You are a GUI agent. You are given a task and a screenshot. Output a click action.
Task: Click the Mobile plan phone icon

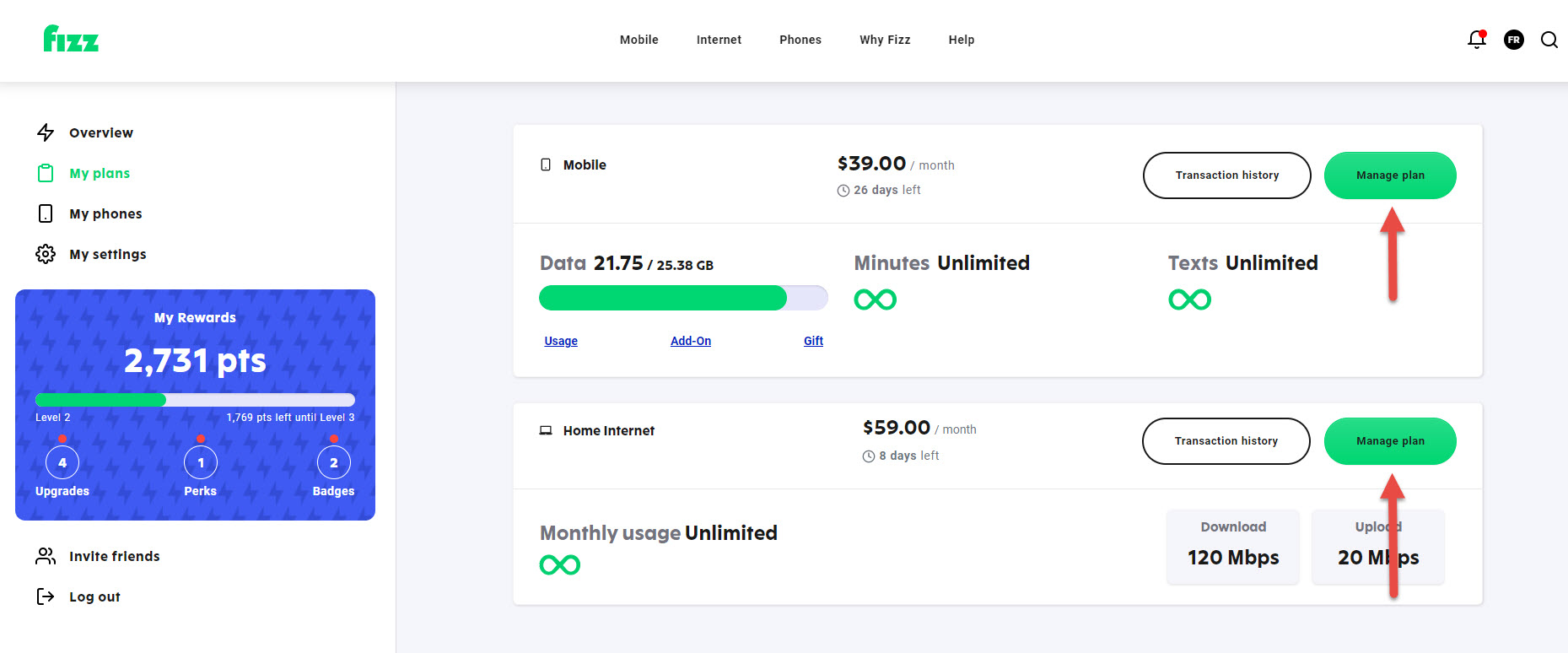[546, 165]
